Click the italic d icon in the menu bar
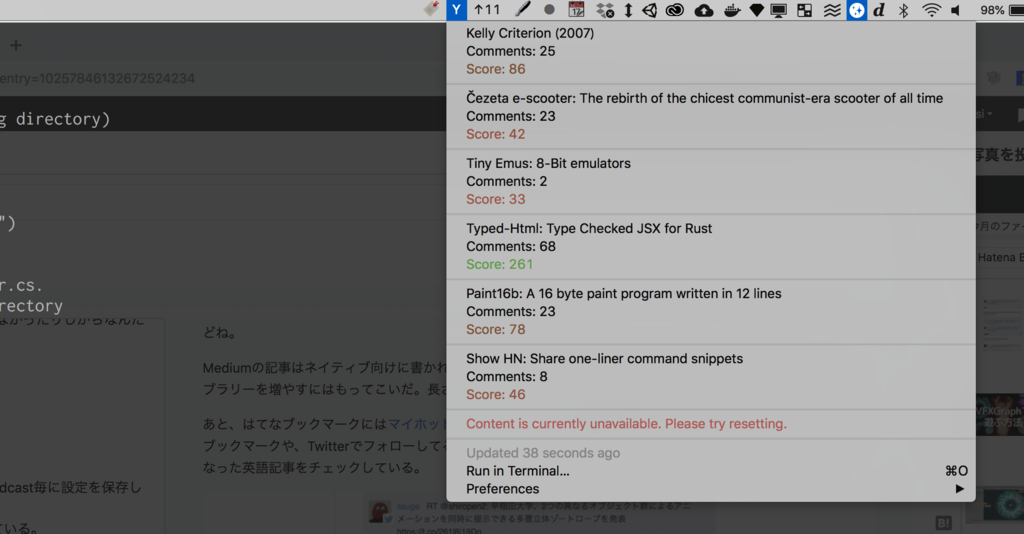This screenshot has height=534, width=1024. [x=879, y=10]
